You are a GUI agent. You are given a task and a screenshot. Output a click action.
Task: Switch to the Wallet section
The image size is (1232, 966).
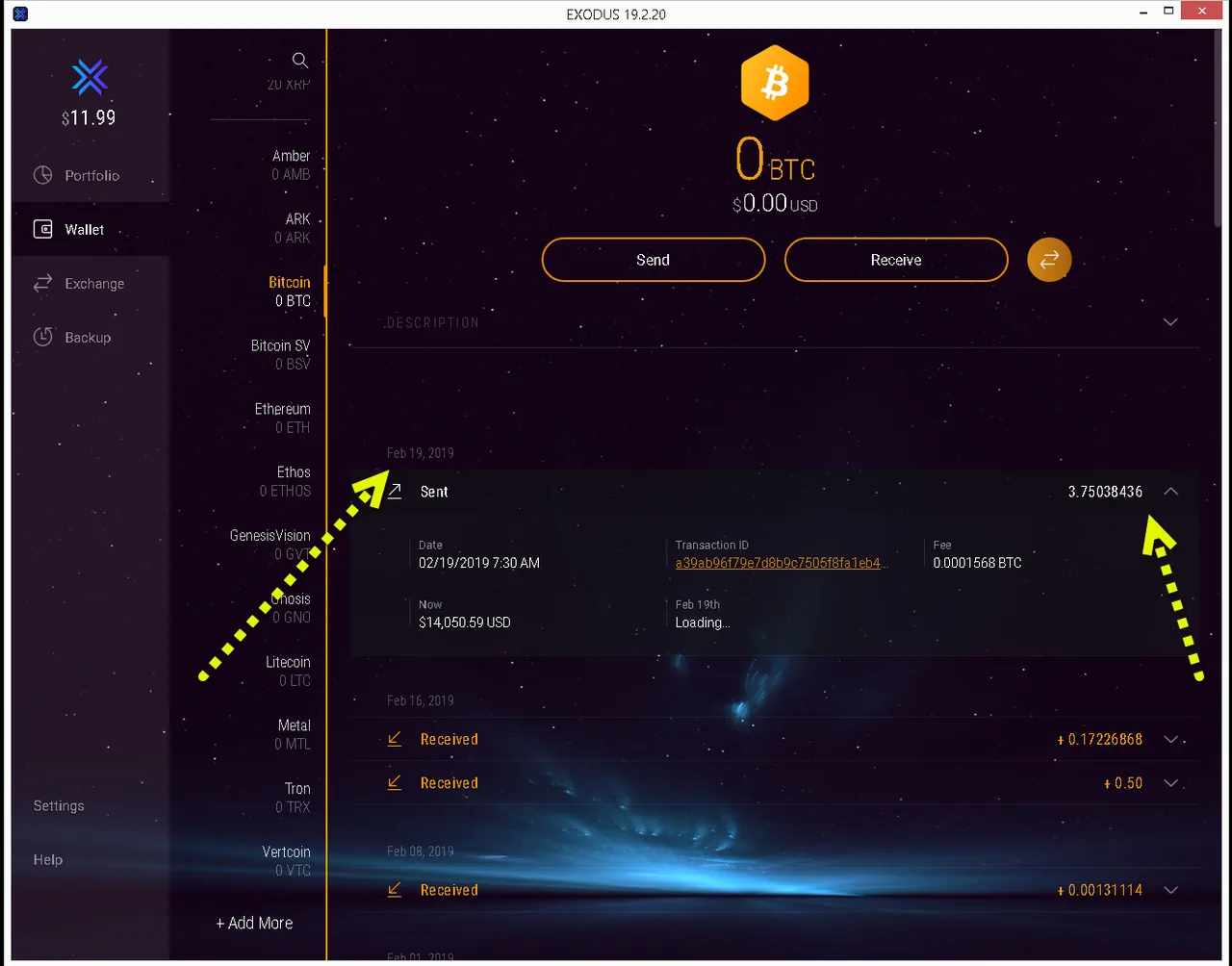(x=91, y=229)
